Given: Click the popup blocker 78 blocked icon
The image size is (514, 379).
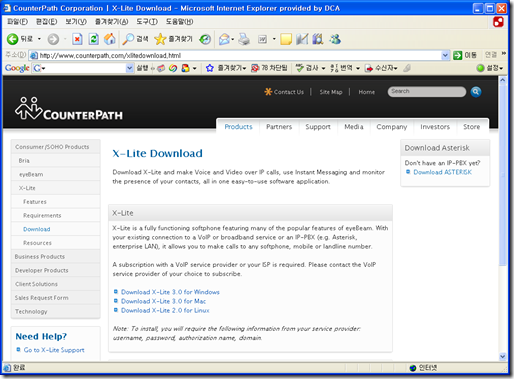Looking at the screenshot, I should [255, 68].
